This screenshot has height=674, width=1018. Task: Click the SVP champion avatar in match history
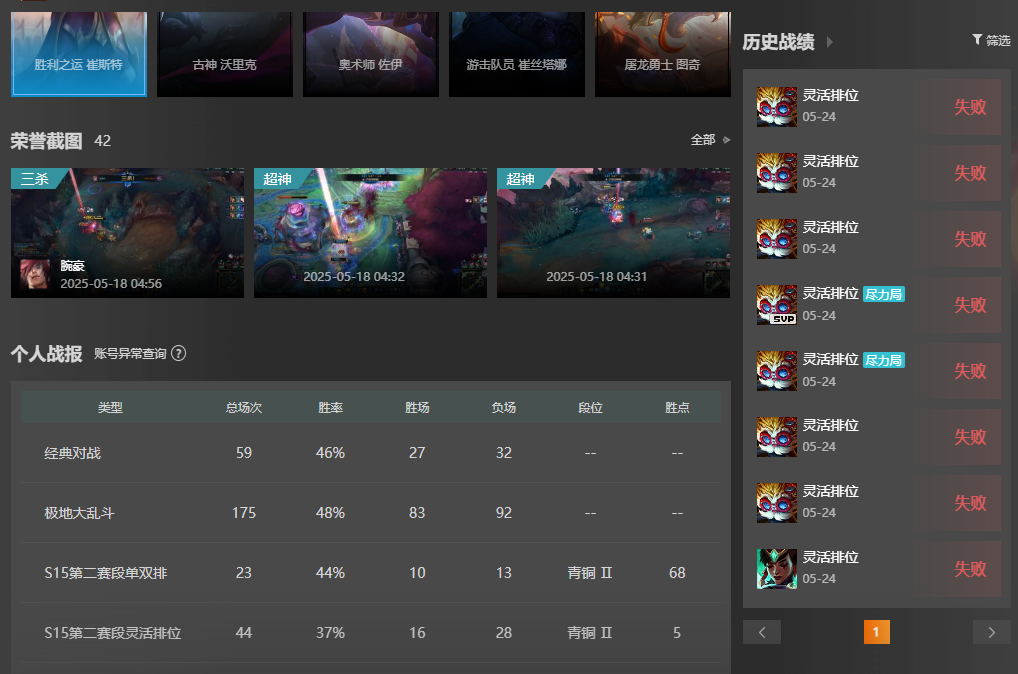click(x=776, y=305)
